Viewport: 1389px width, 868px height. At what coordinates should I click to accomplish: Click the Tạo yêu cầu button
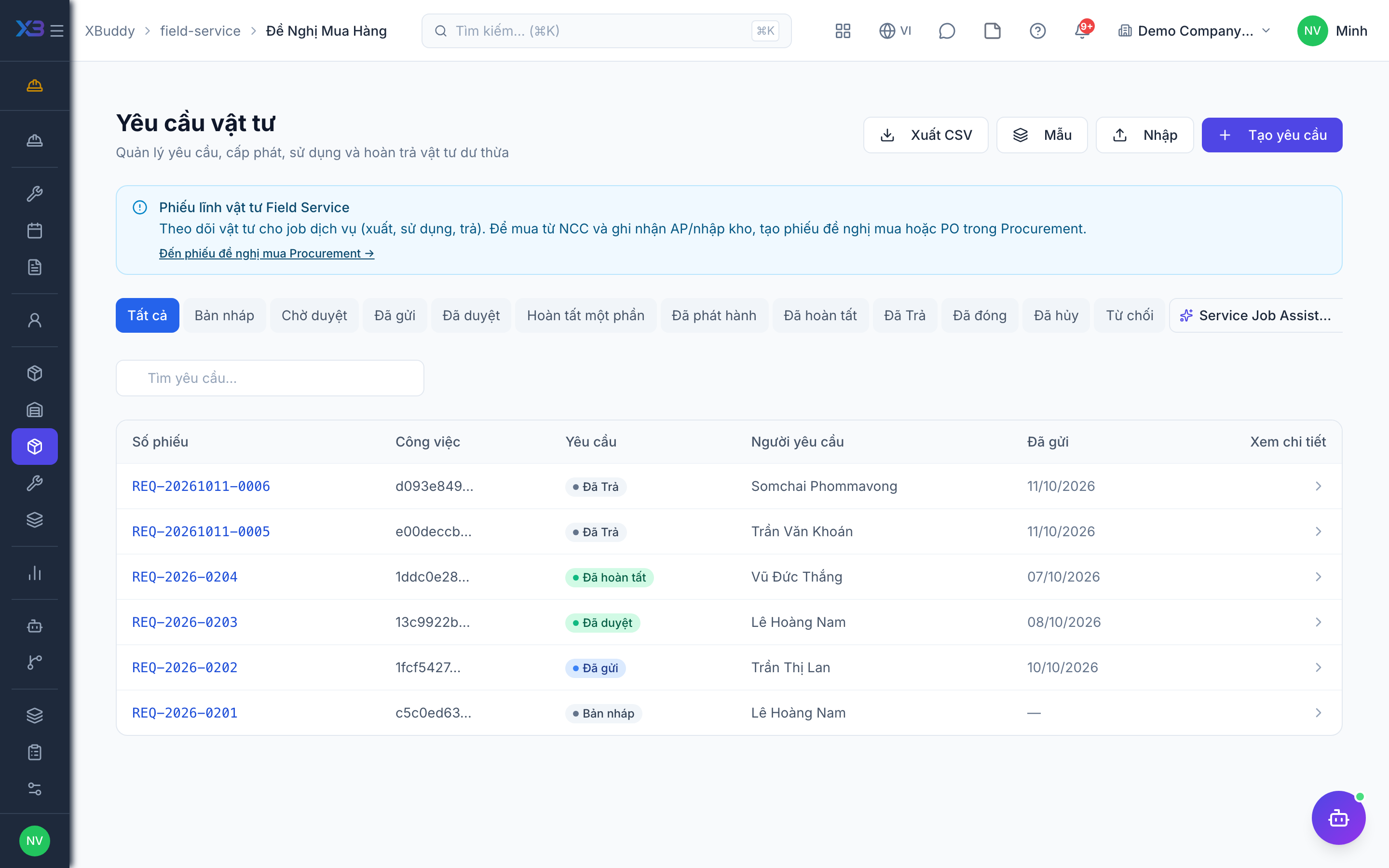1272,135
